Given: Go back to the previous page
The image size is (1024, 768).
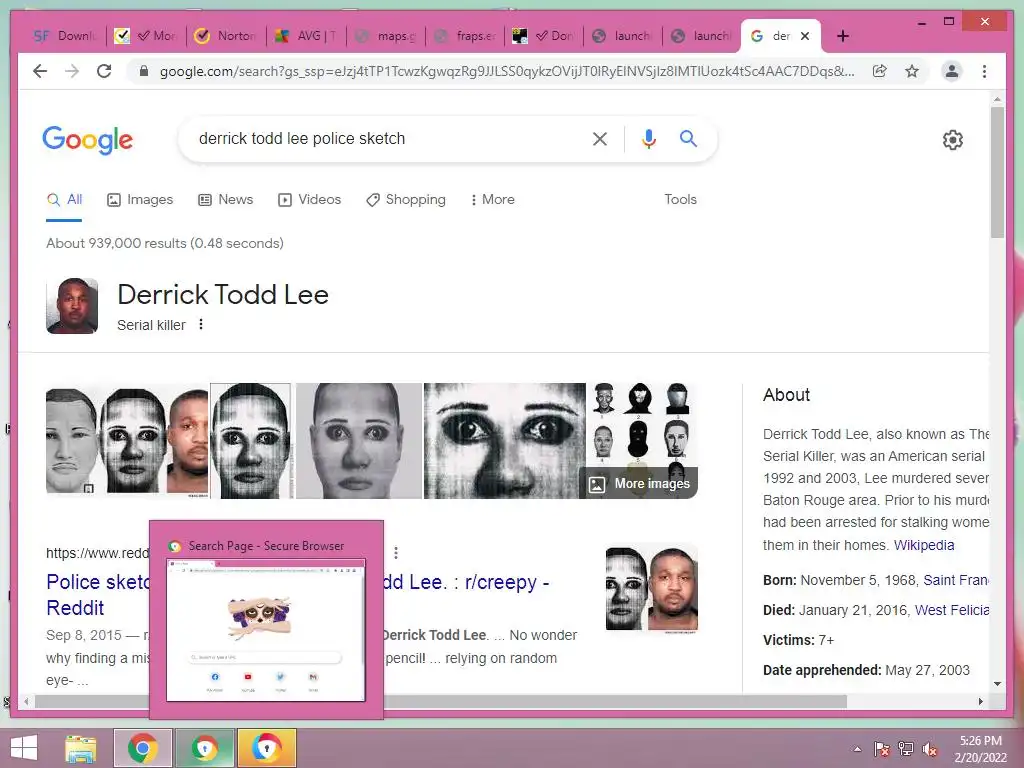Looking at the screenshot, I should pos(40,71).
